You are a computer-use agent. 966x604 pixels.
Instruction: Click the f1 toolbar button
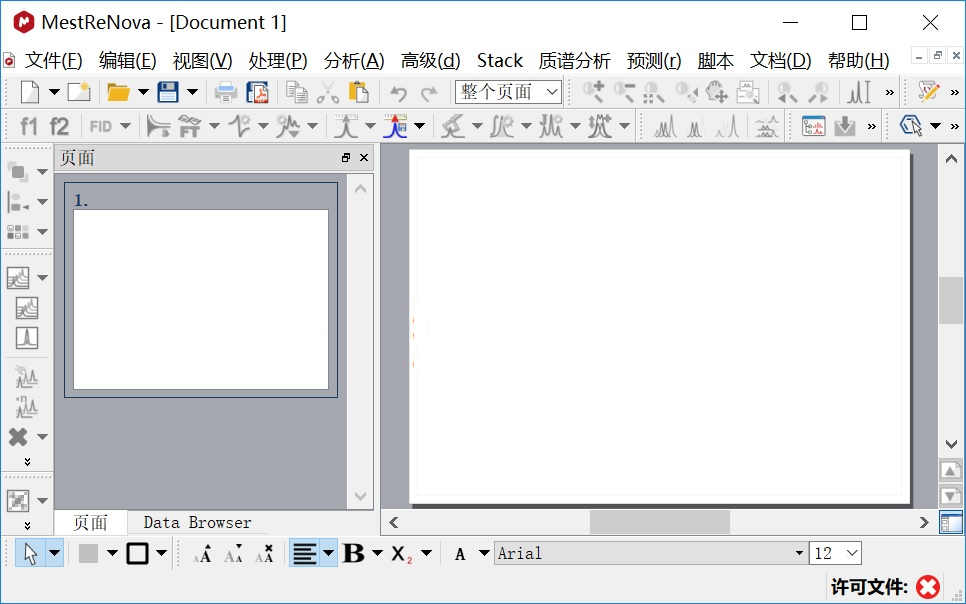tap(29, 126)
